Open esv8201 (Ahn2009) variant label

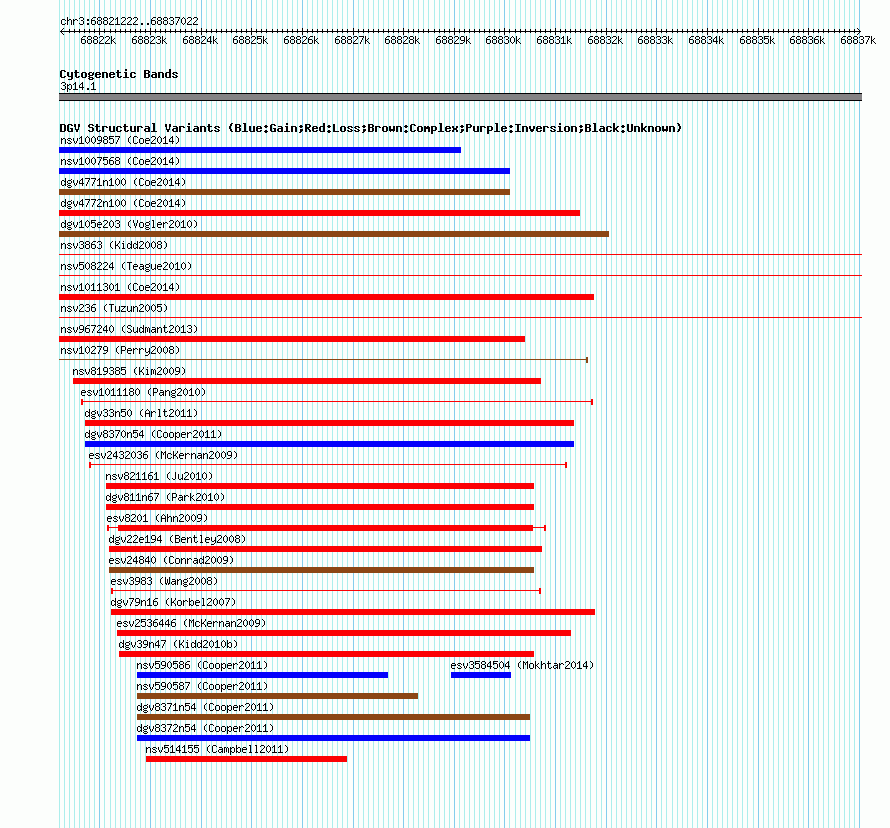coord(157,518)
